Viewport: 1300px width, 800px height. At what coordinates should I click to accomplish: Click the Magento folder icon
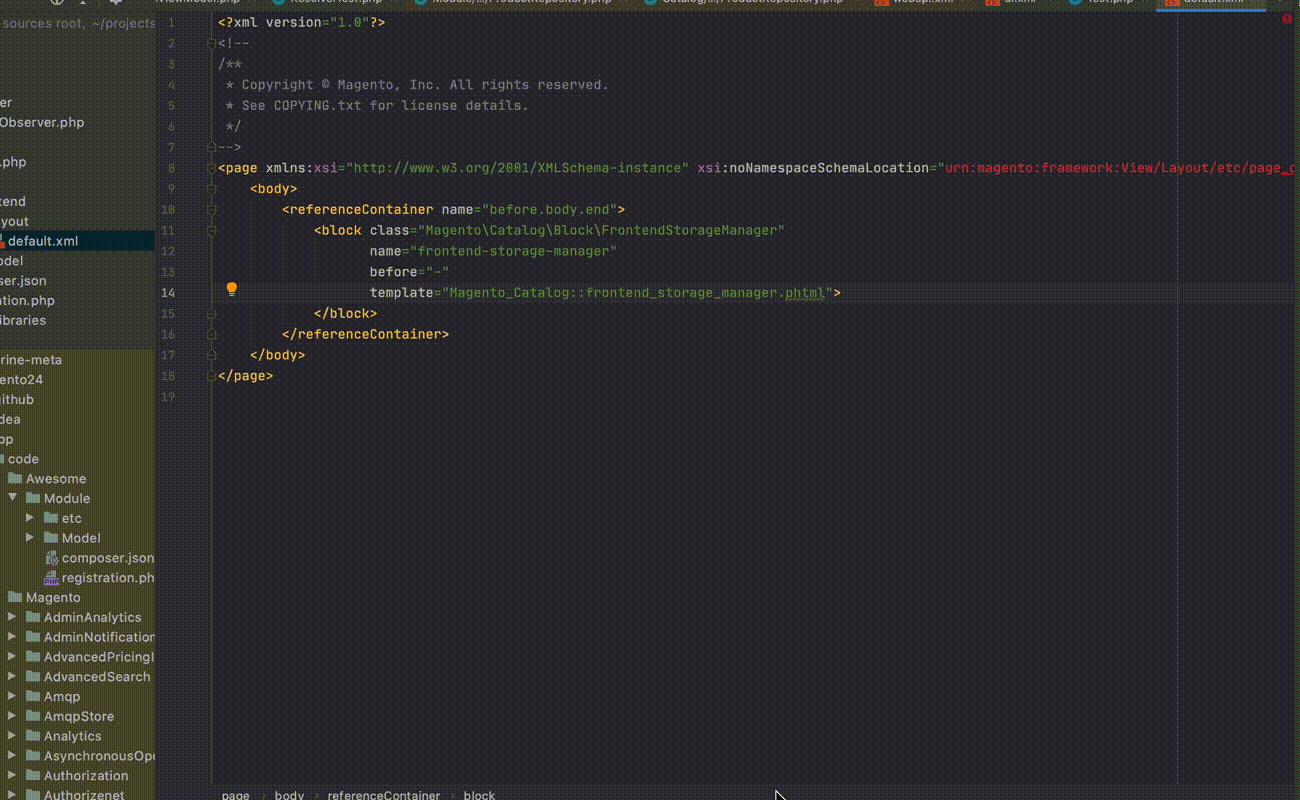pos(15,598)
